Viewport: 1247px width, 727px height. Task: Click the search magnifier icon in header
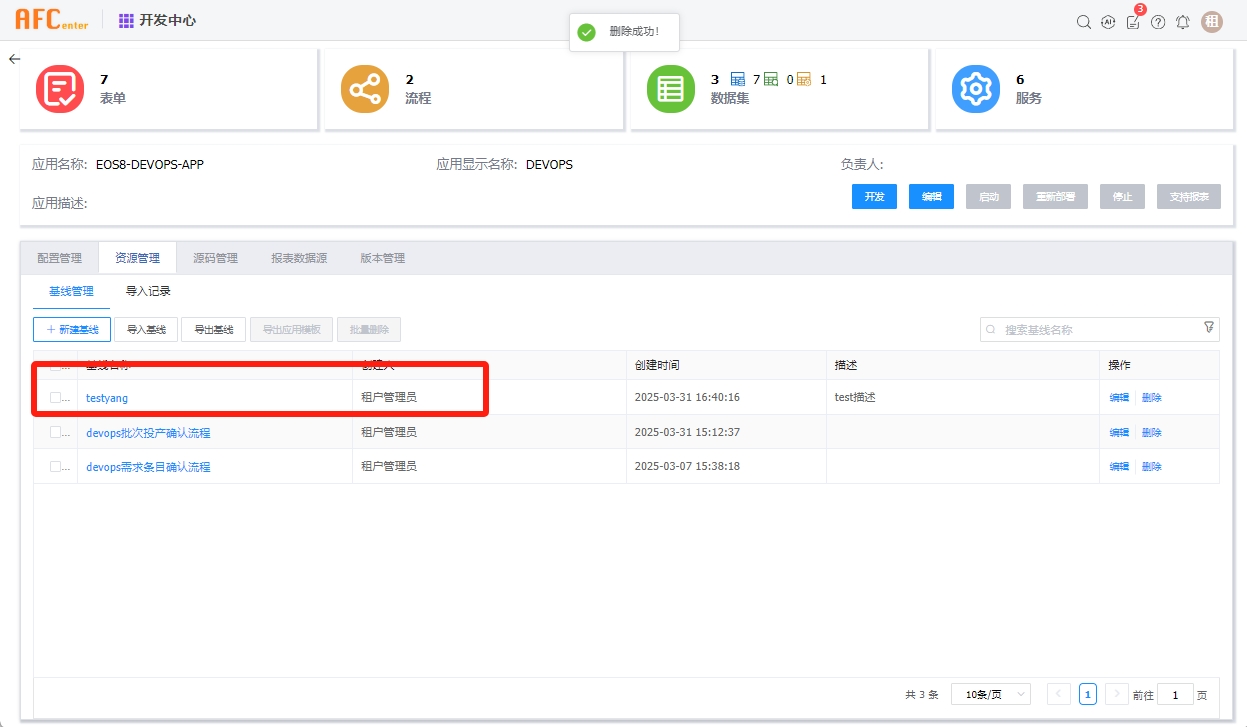pos(1083,22)
